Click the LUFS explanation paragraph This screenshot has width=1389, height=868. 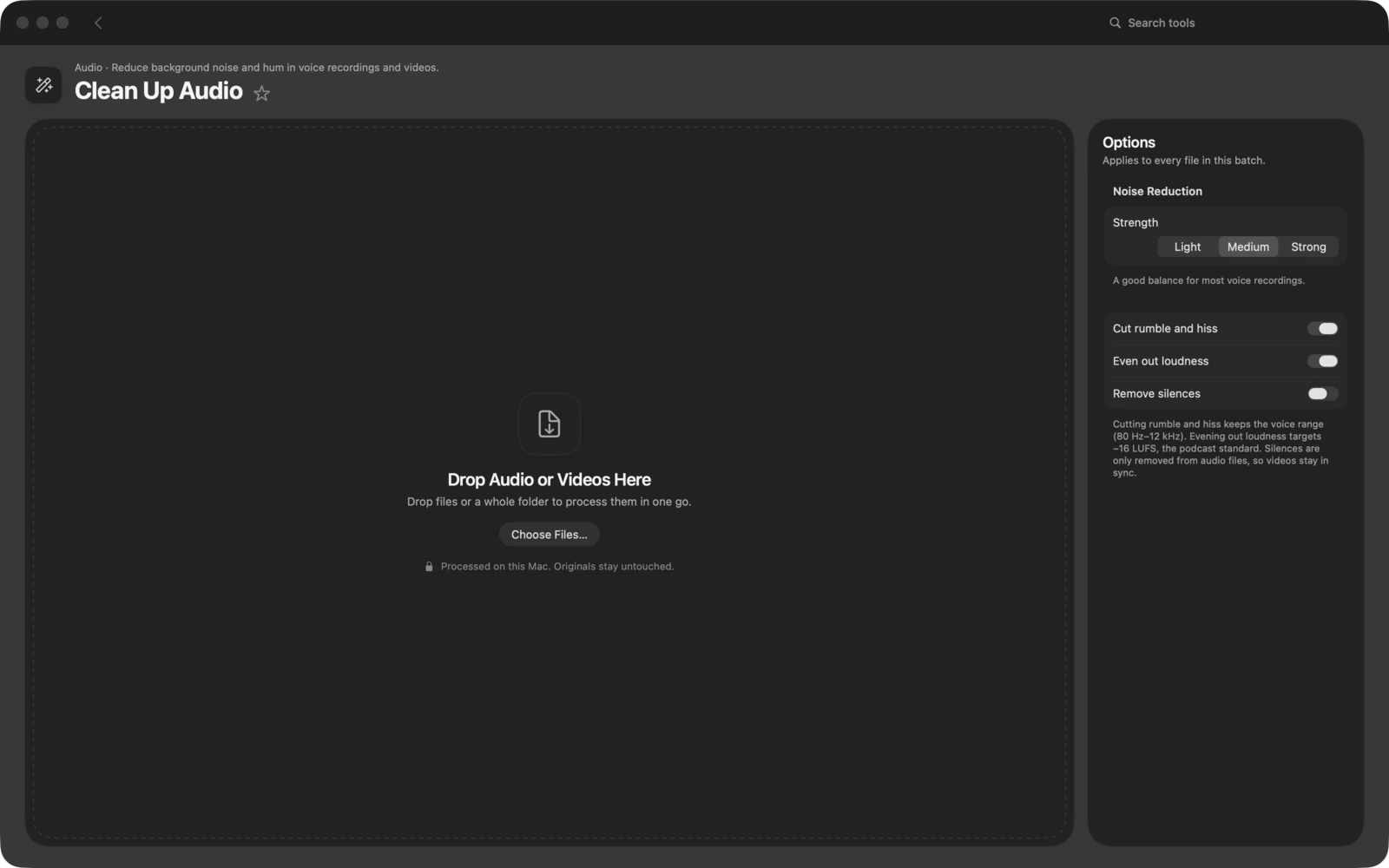[1221, 449]
